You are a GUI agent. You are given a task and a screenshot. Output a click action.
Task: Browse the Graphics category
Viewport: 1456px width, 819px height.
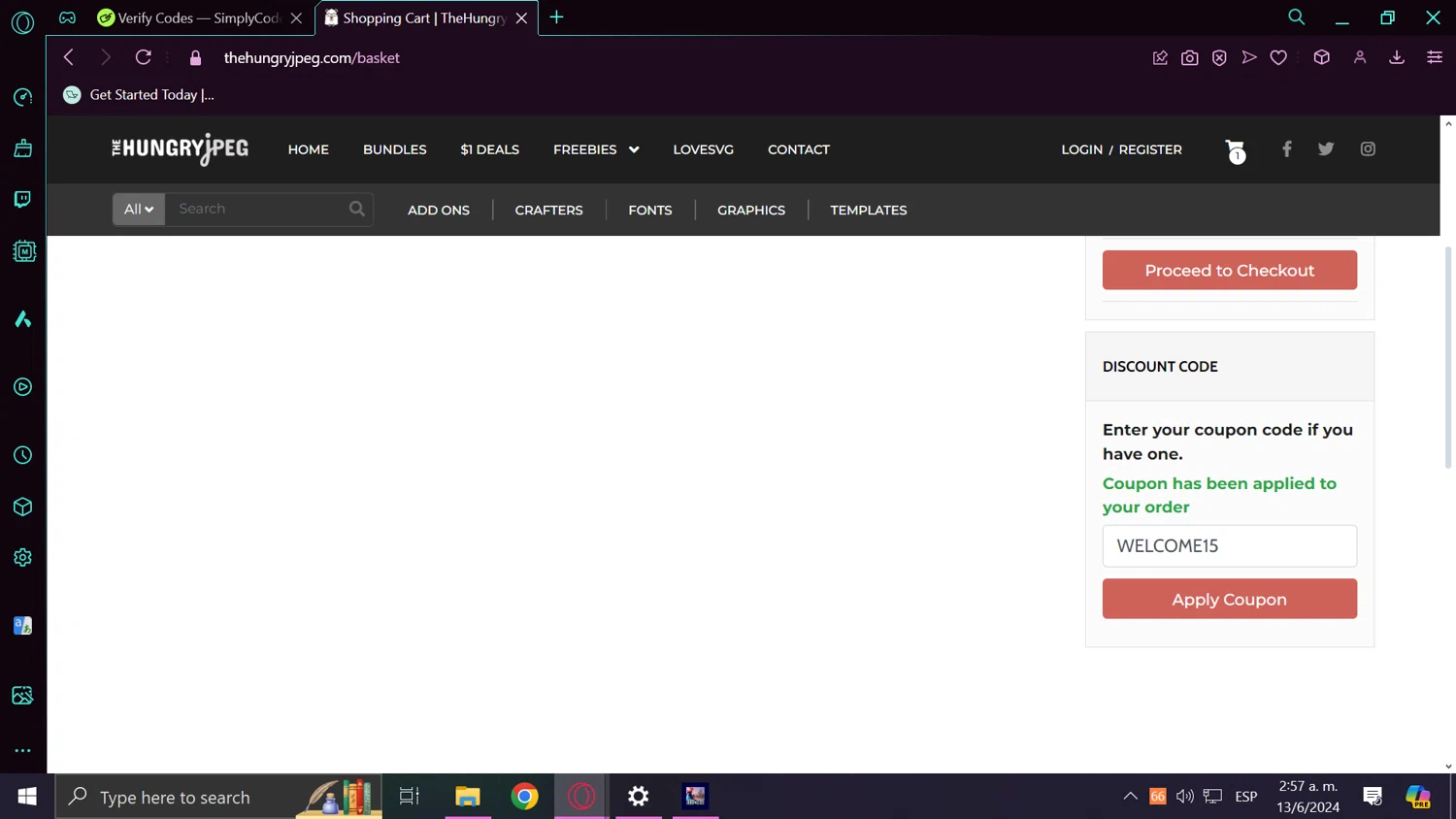pos(751,210)
